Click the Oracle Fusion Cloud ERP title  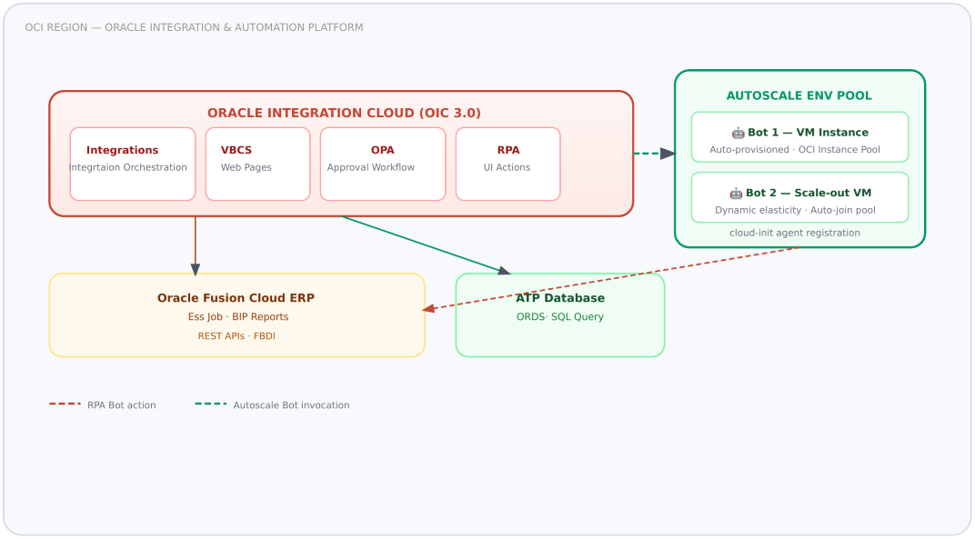point(236,298)
